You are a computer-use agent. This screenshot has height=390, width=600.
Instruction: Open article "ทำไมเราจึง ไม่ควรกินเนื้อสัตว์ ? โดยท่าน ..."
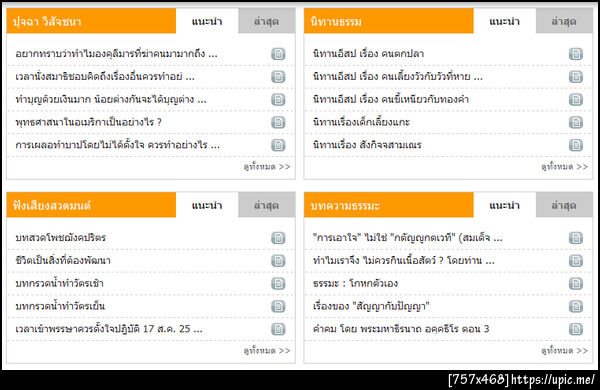[x=404, y=261]
